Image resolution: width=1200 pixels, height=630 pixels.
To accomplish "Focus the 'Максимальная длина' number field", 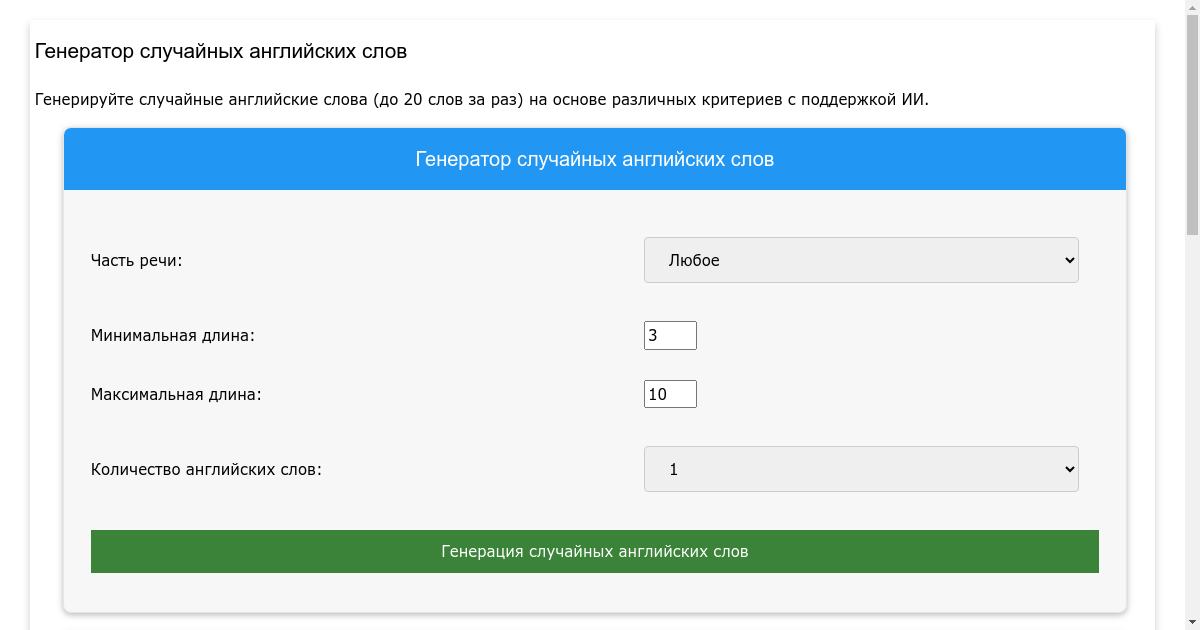I will [x=670, y=394].
